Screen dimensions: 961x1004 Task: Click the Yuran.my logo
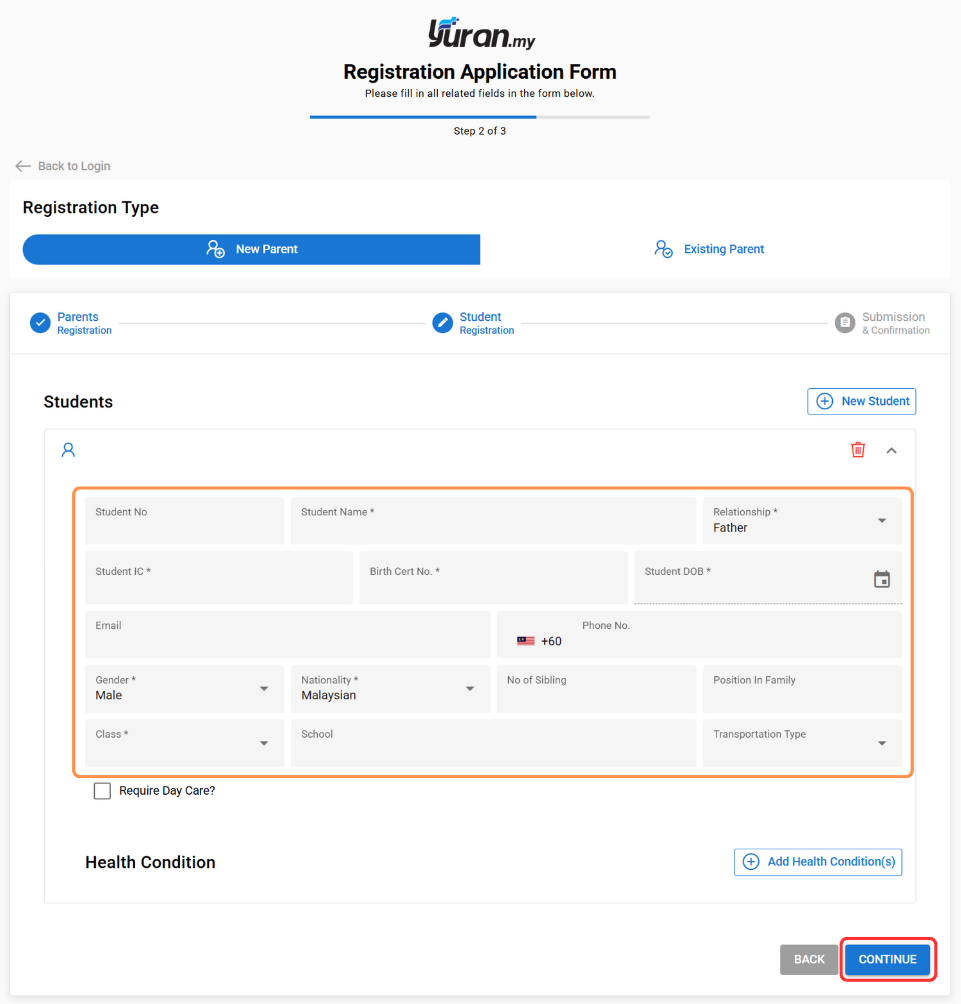(x=480, y=36)
